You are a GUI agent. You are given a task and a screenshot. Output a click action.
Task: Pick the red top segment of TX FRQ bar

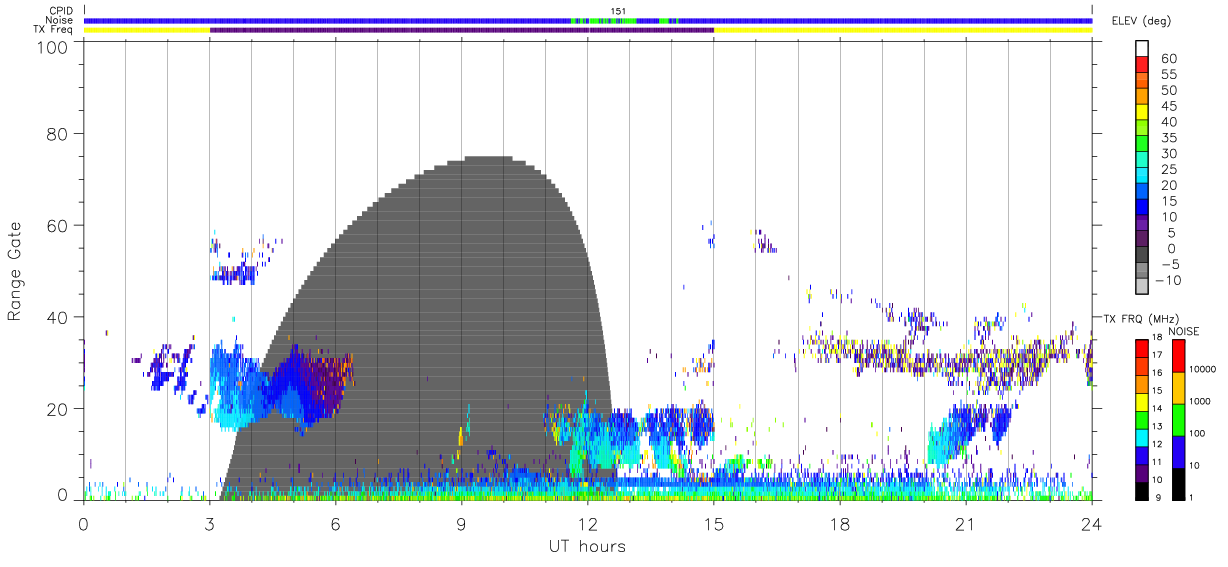tap(1142, 348)
